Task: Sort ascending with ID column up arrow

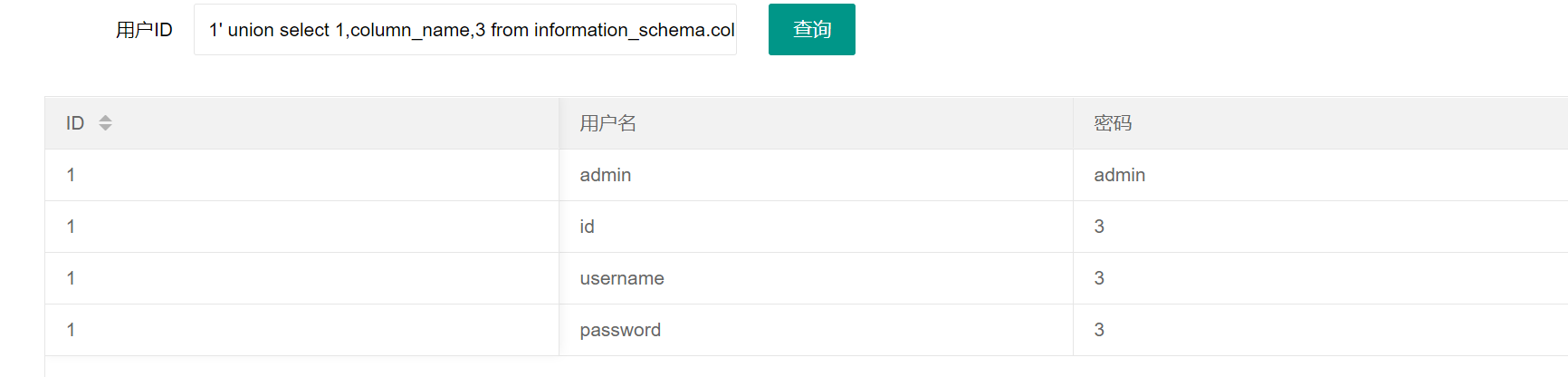Action: pos(105,118)
